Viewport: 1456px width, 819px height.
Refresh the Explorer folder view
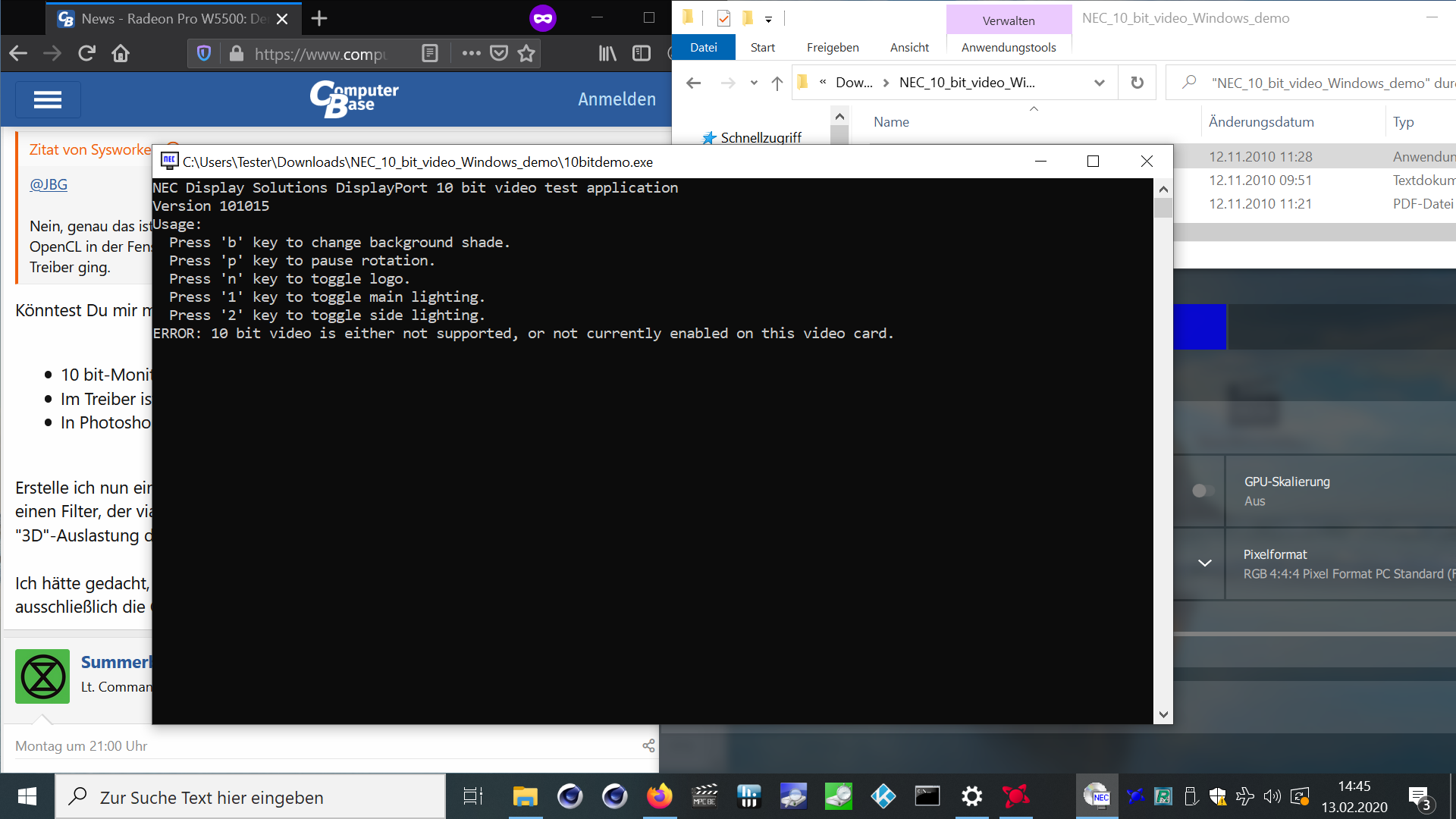tap(1137, 83)
